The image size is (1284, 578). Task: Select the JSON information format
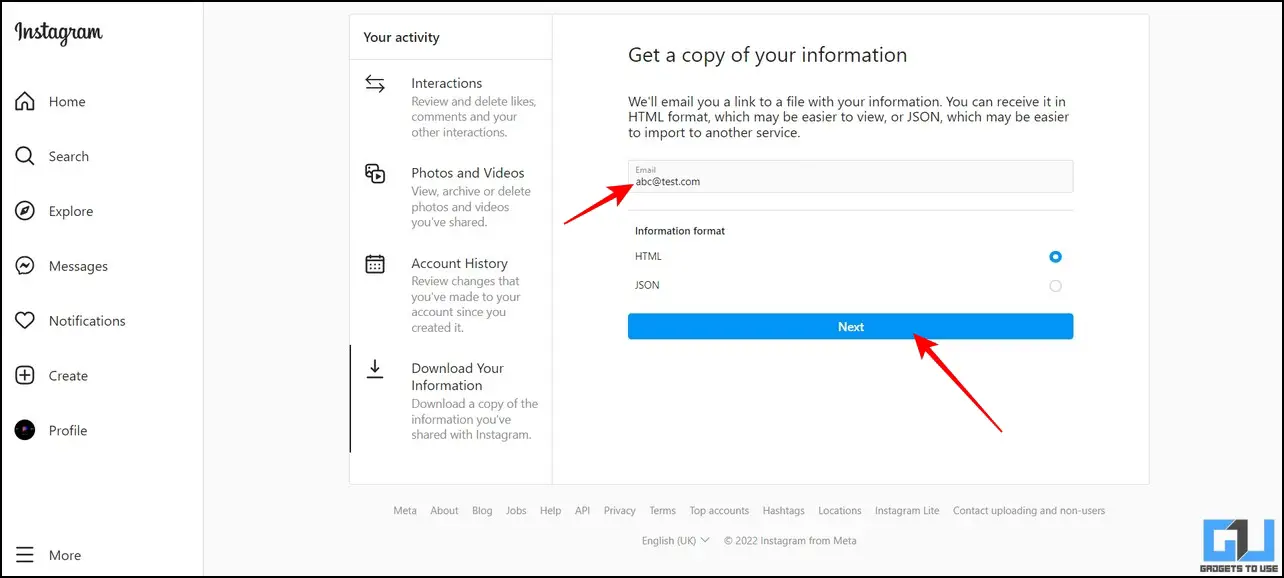(1055, 286)
